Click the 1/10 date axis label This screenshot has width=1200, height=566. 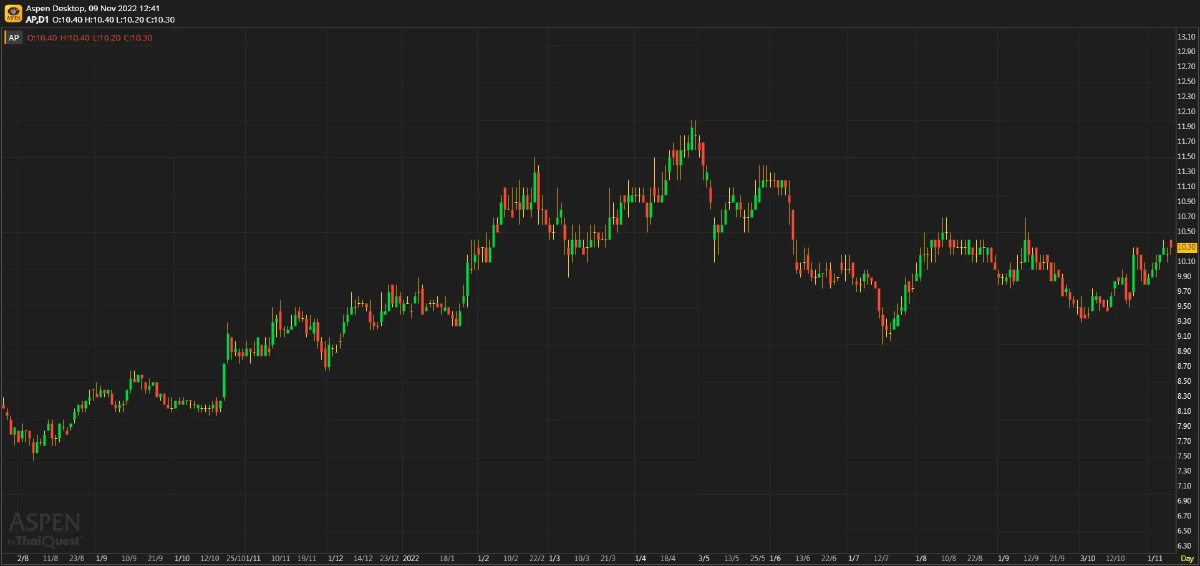[182, 558]
